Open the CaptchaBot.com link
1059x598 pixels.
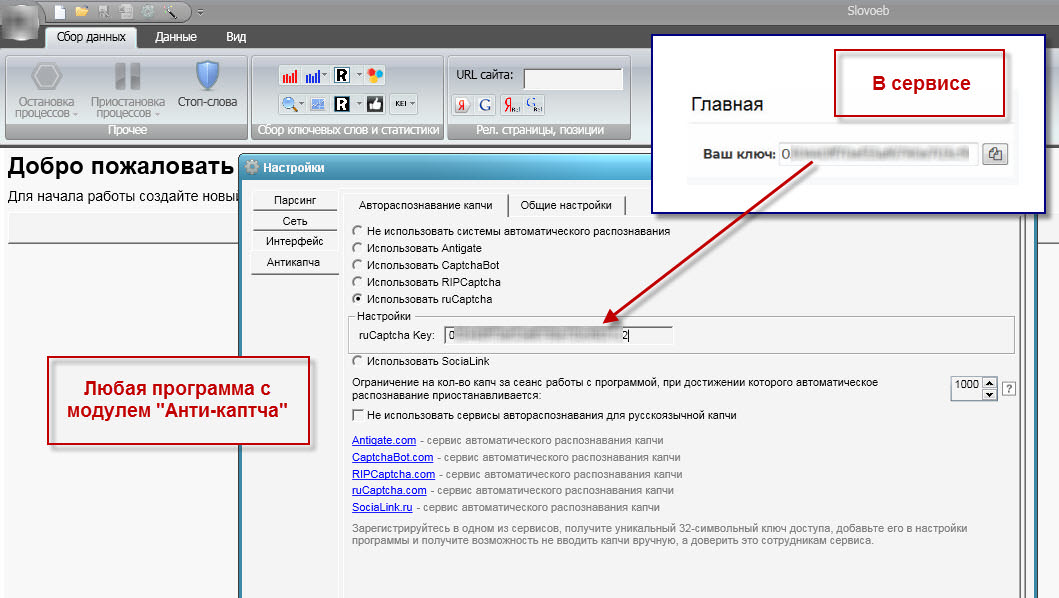coord(392,457)
